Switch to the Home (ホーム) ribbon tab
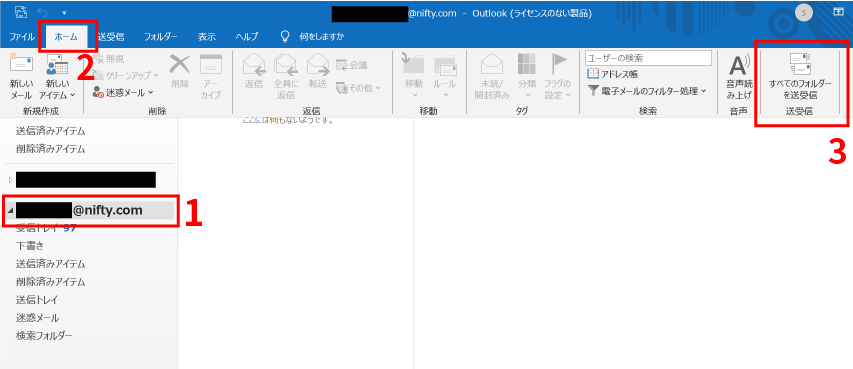The width and height of the screenshot is (853, 369). tap(66, 37)
